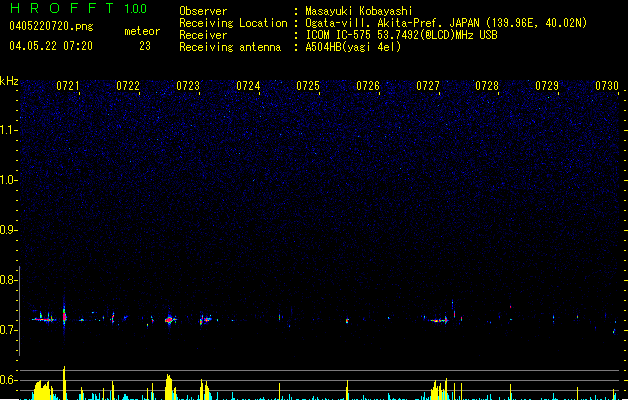The height and width of the screenshot is (400, 629).
Task: Click the Observer label
Action: click(203, 11)
